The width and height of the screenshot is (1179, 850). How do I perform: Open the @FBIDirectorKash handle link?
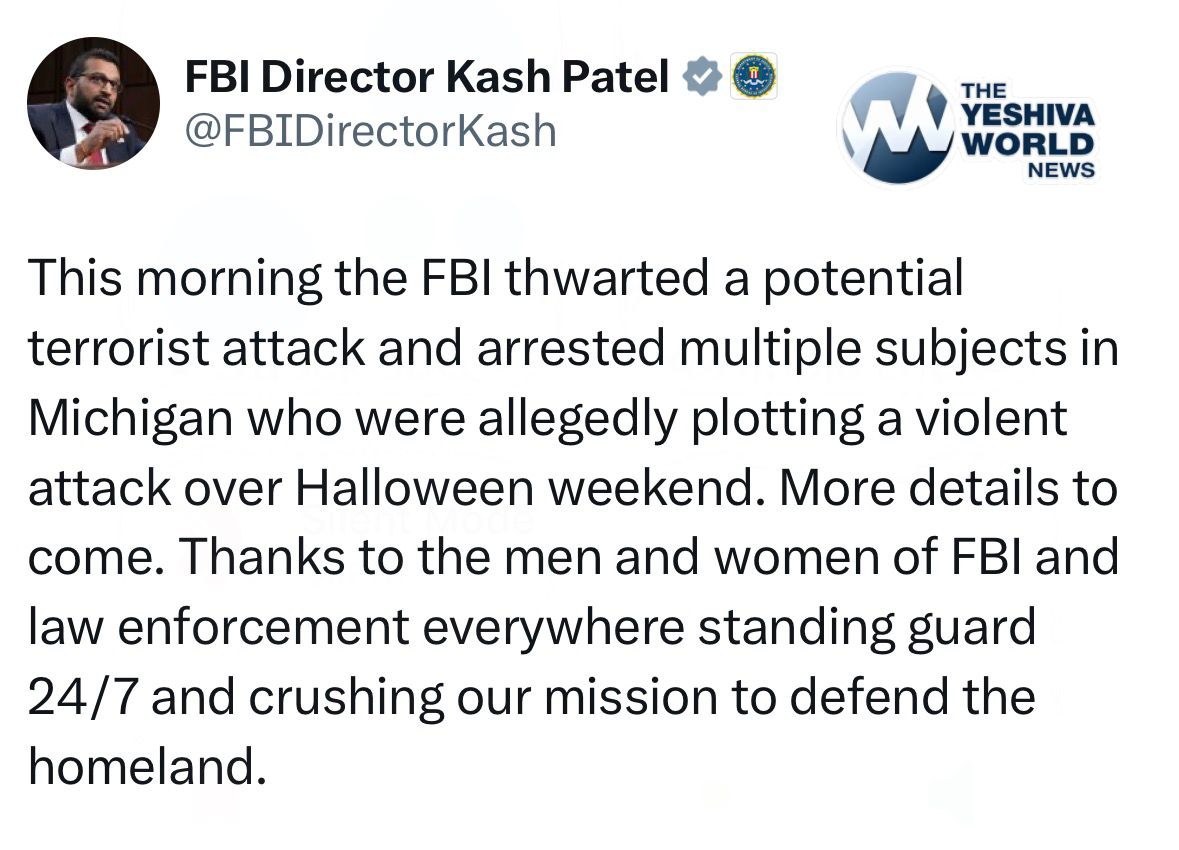[370, 130]
